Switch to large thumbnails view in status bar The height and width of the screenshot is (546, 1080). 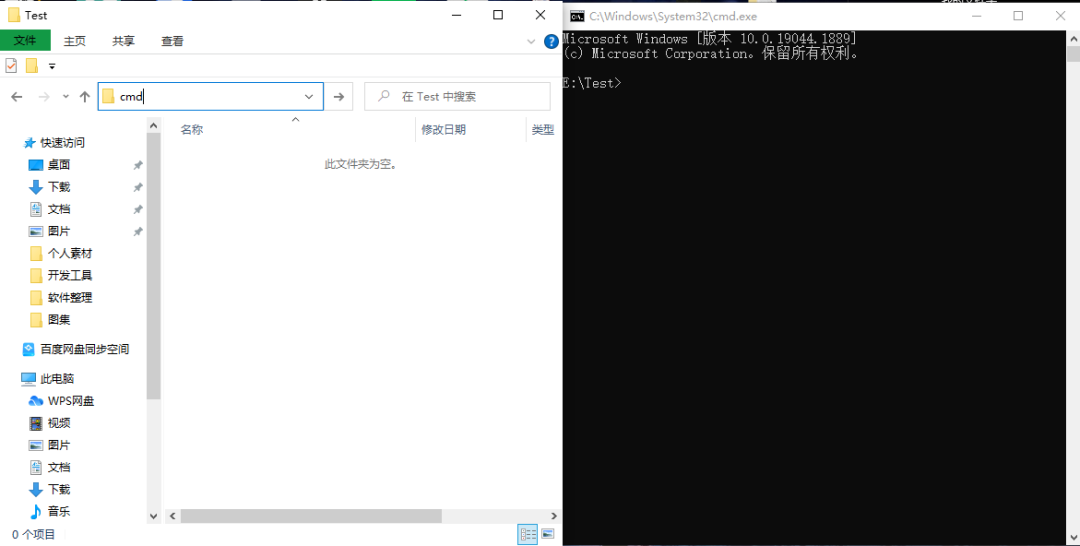coord(547,535)
